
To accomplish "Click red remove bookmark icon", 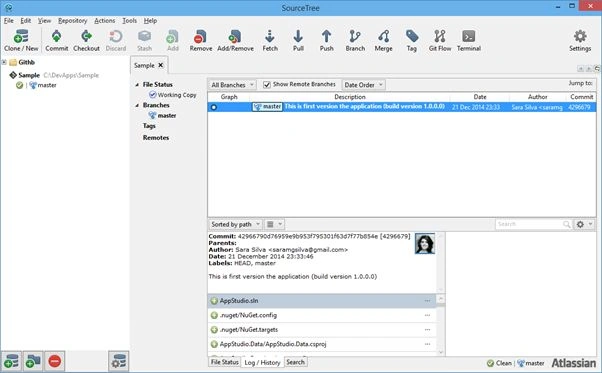I will click(55, 361).
